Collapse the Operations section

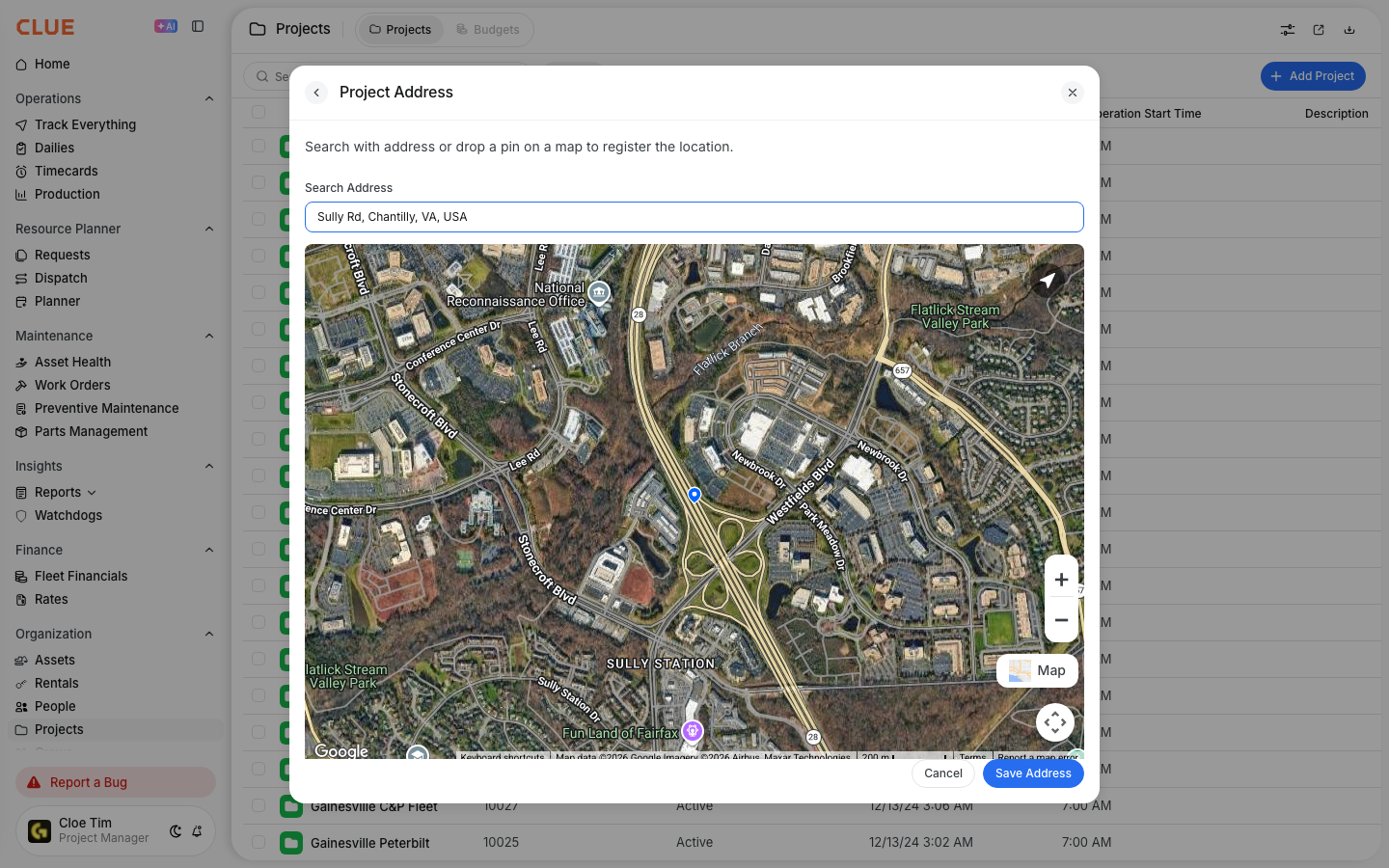click(209, 98)
